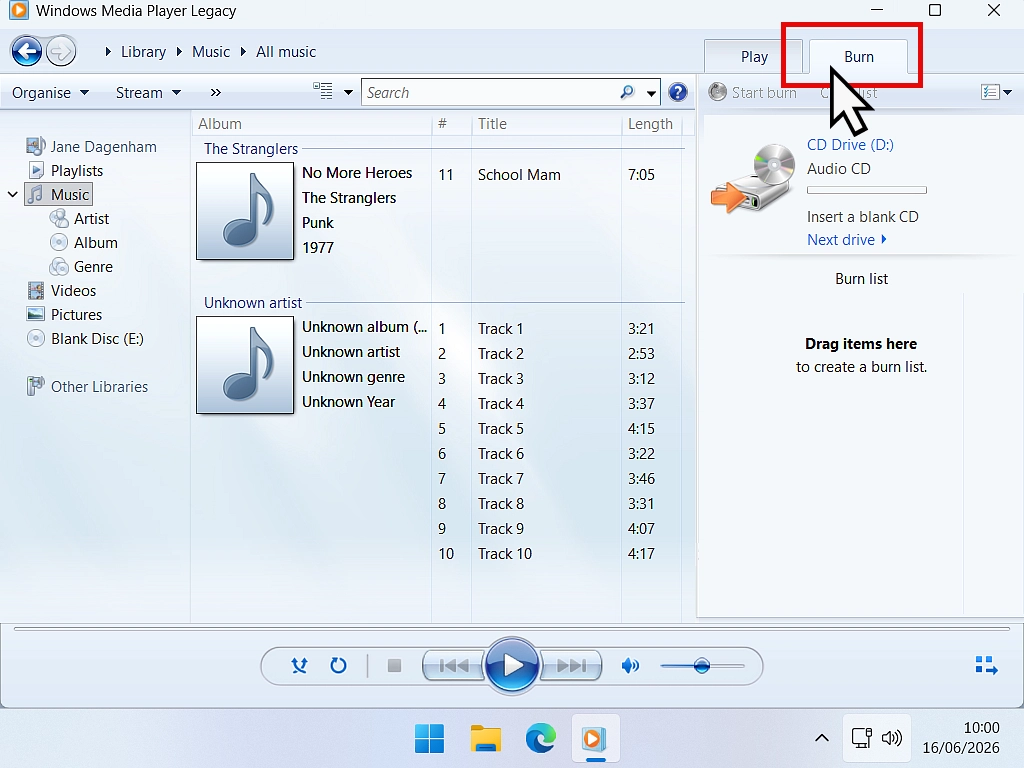The image size is (1024, 768).
Task: Click the greyed forward navigation arrow
Action: 61,52
